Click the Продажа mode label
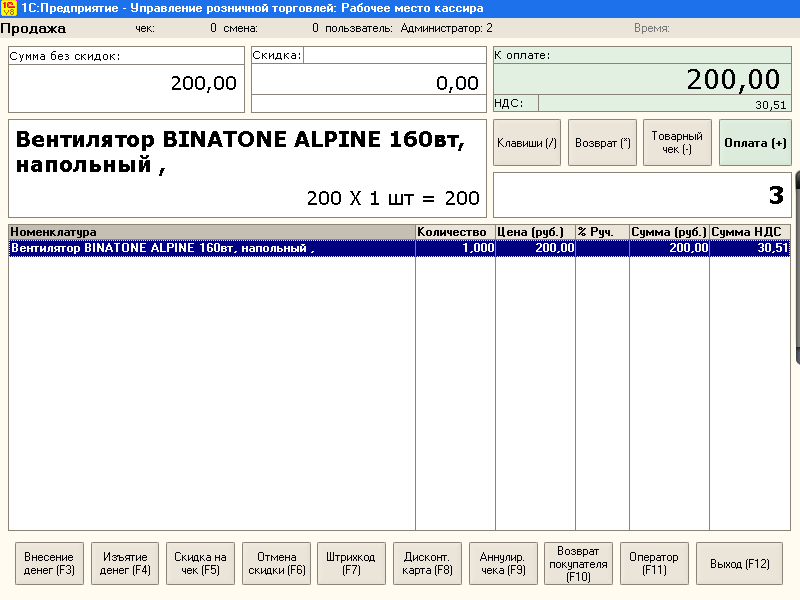Image resolution: width=800 pixels, height=600 pixels. [x=33, y=29]
